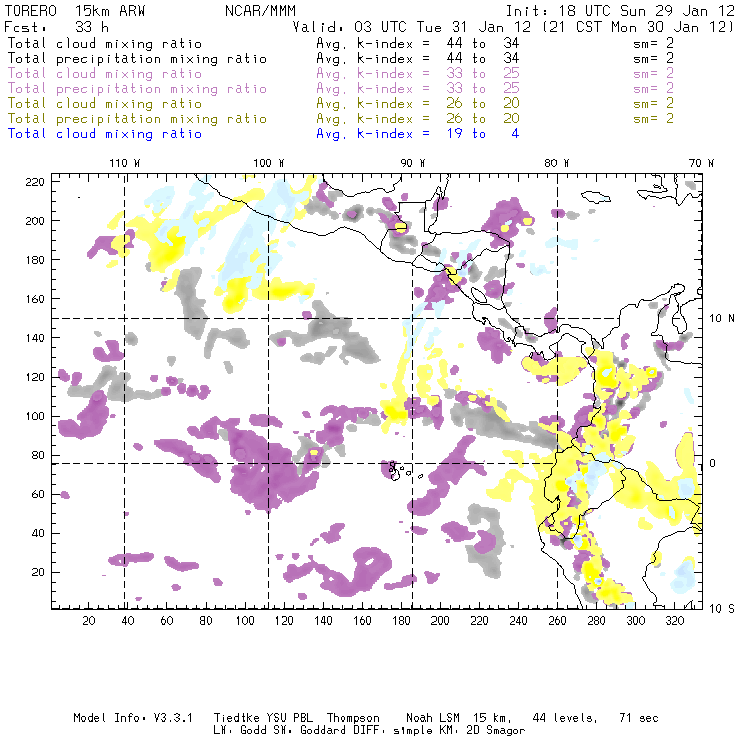Viewport: 740px width, 740px height.
Task: Click the "80 W" longitude label
Action: coord(557,163)
